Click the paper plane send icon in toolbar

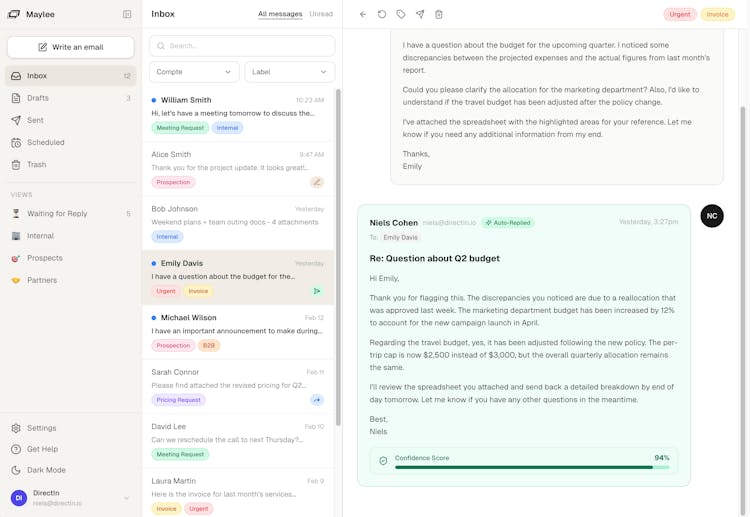420,15
